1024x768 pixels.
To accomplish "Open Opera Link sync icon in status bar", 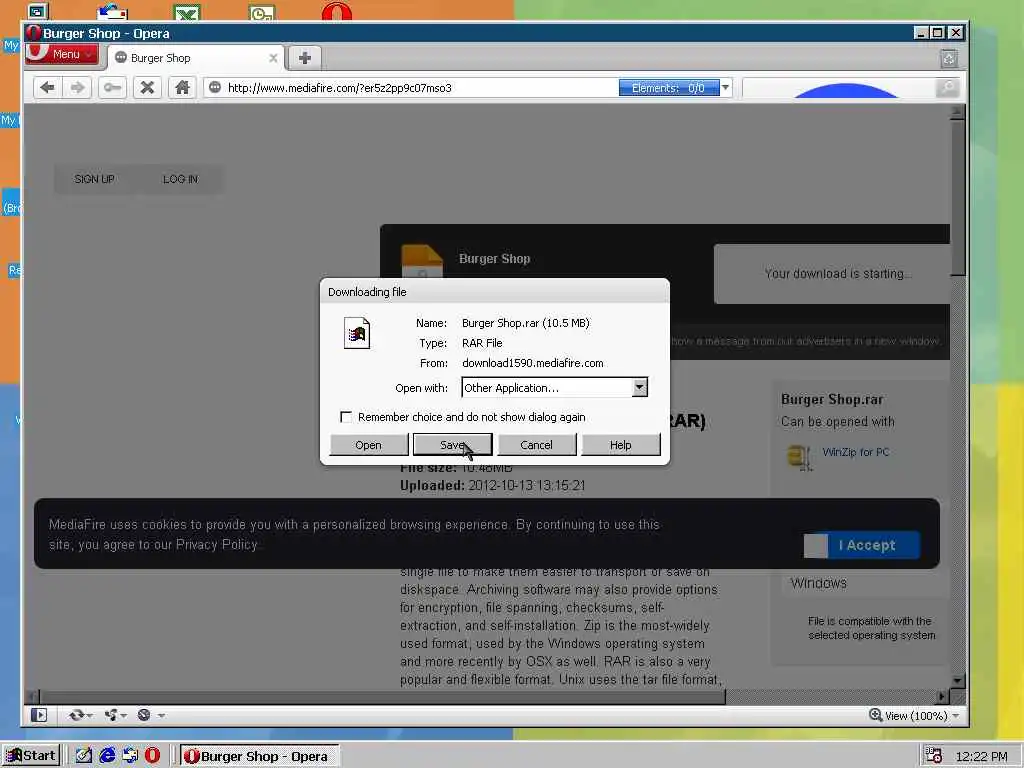I will click(76, 715).
